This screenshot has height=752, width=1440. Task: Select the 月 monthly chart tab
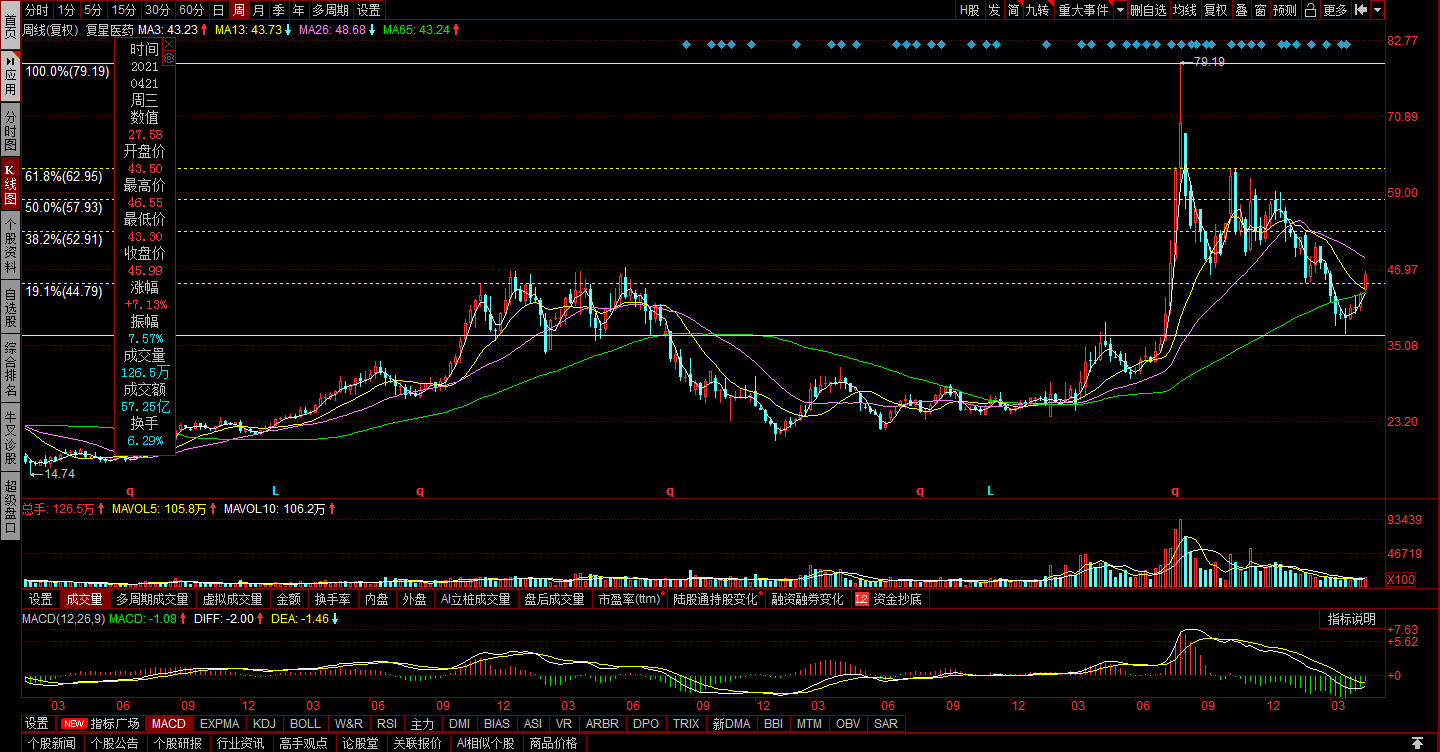[x=259, y=10]
